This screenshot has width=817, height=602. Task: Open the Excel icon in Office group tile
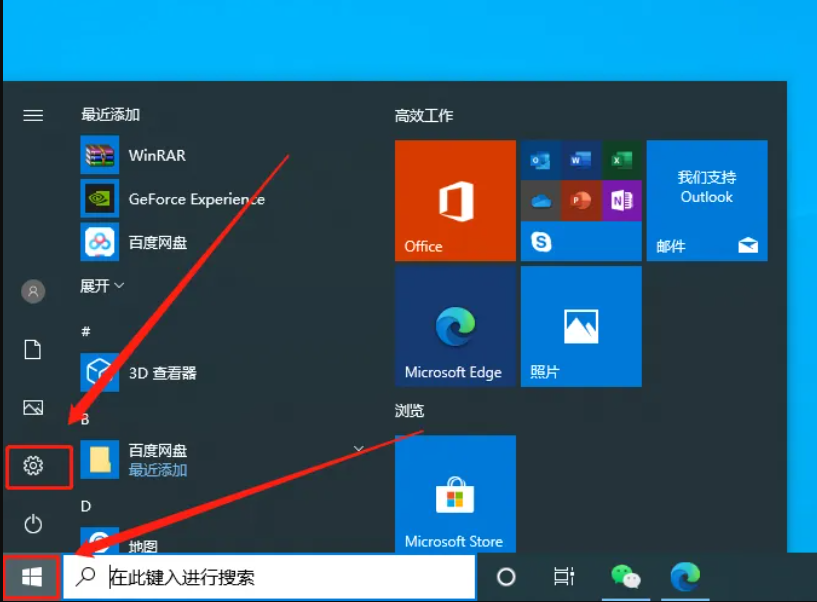(x=622, y=161)
